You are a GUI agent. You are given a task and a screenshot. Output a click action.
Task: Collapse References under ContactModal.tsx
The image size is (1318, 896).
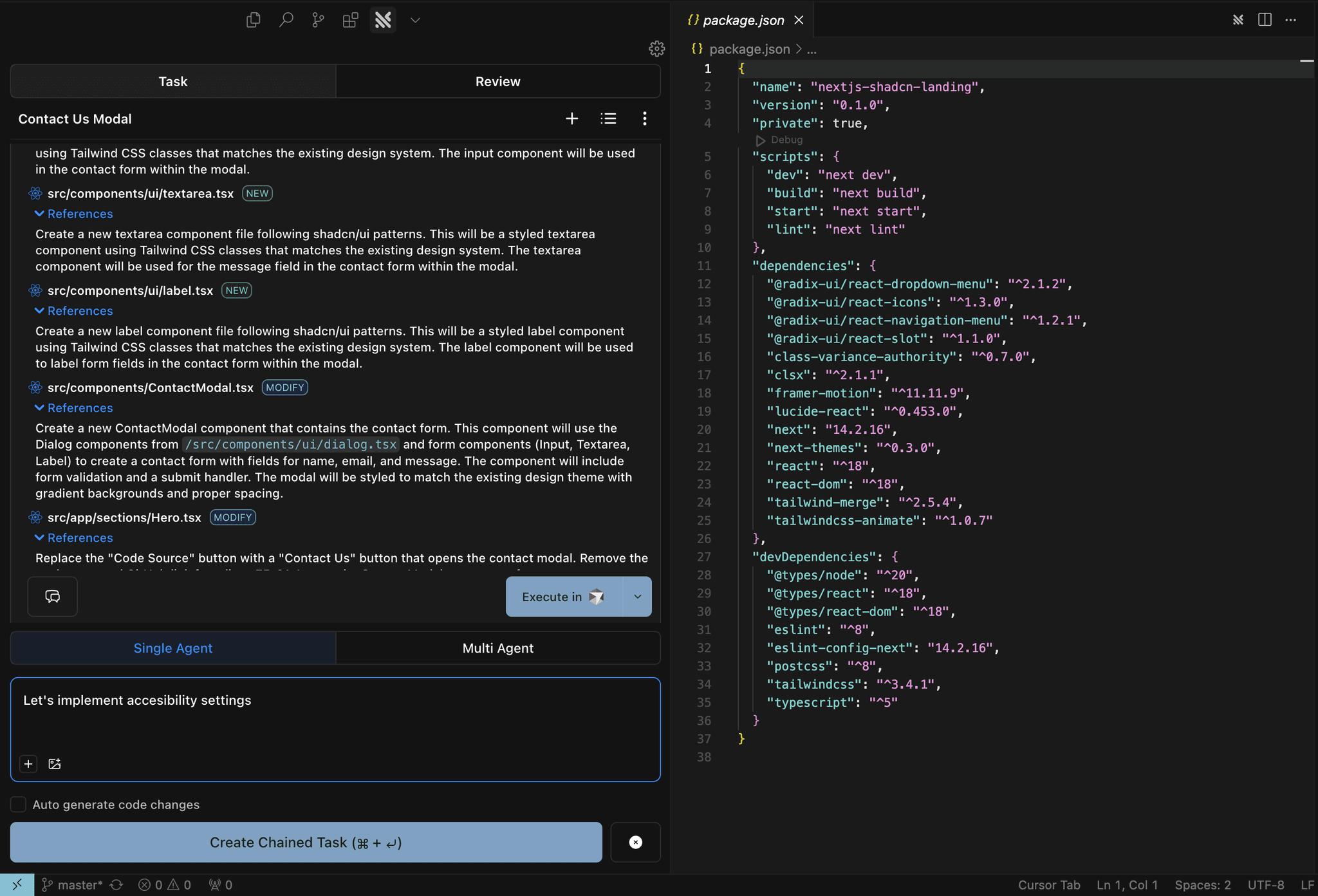point(73,408)
